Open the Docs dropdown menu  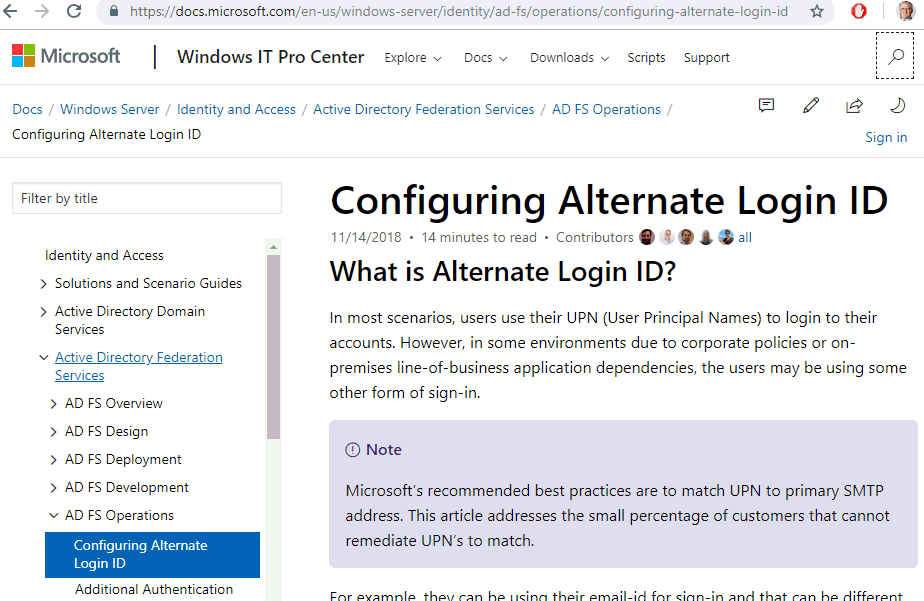(486, 58)
